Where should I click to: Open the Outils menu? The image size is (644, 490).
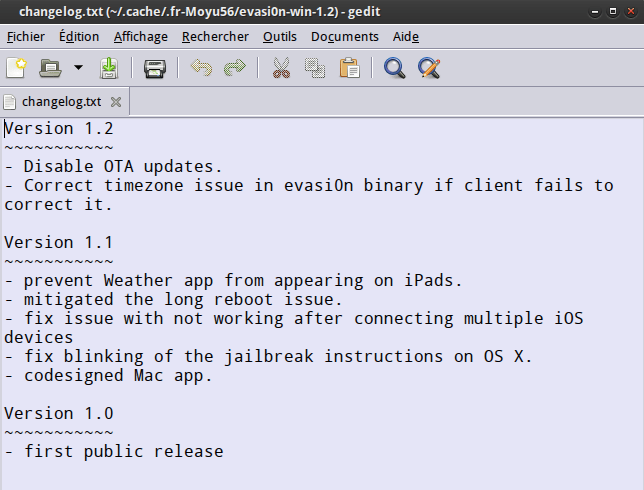pos(280,37)
